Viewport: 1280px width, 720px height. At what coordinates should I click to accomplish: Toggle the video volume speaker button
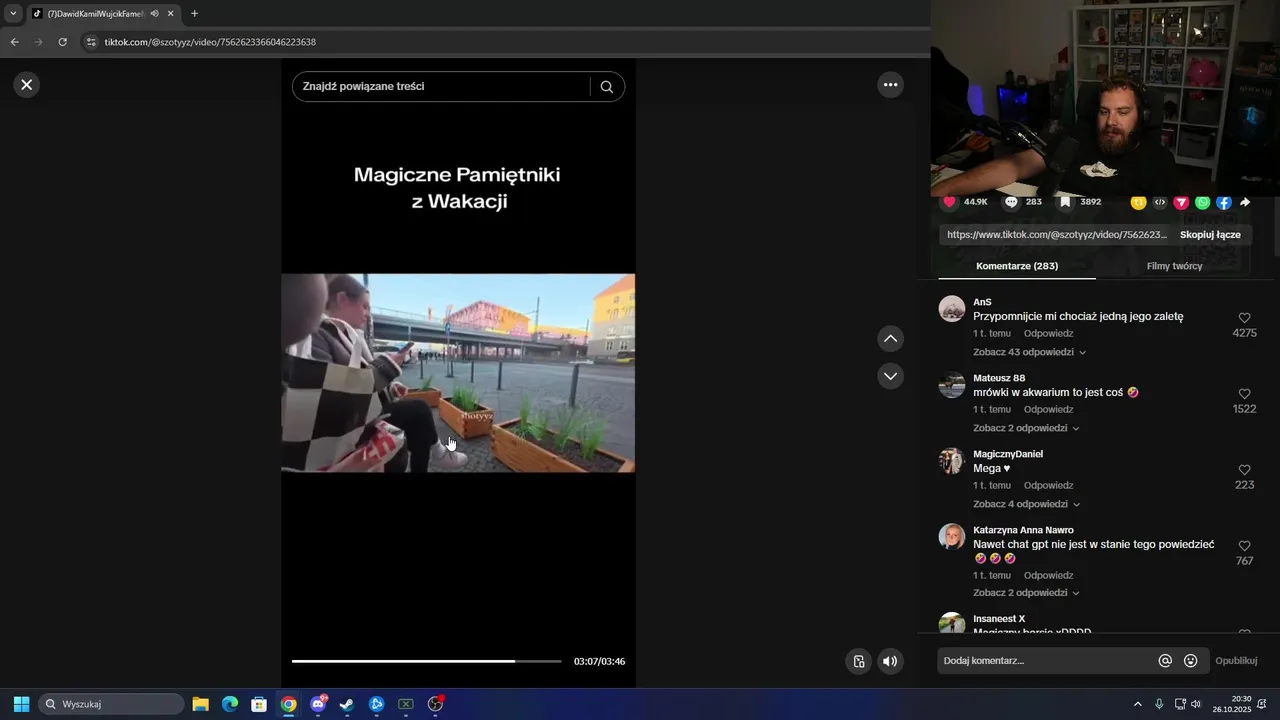(890, 661)
